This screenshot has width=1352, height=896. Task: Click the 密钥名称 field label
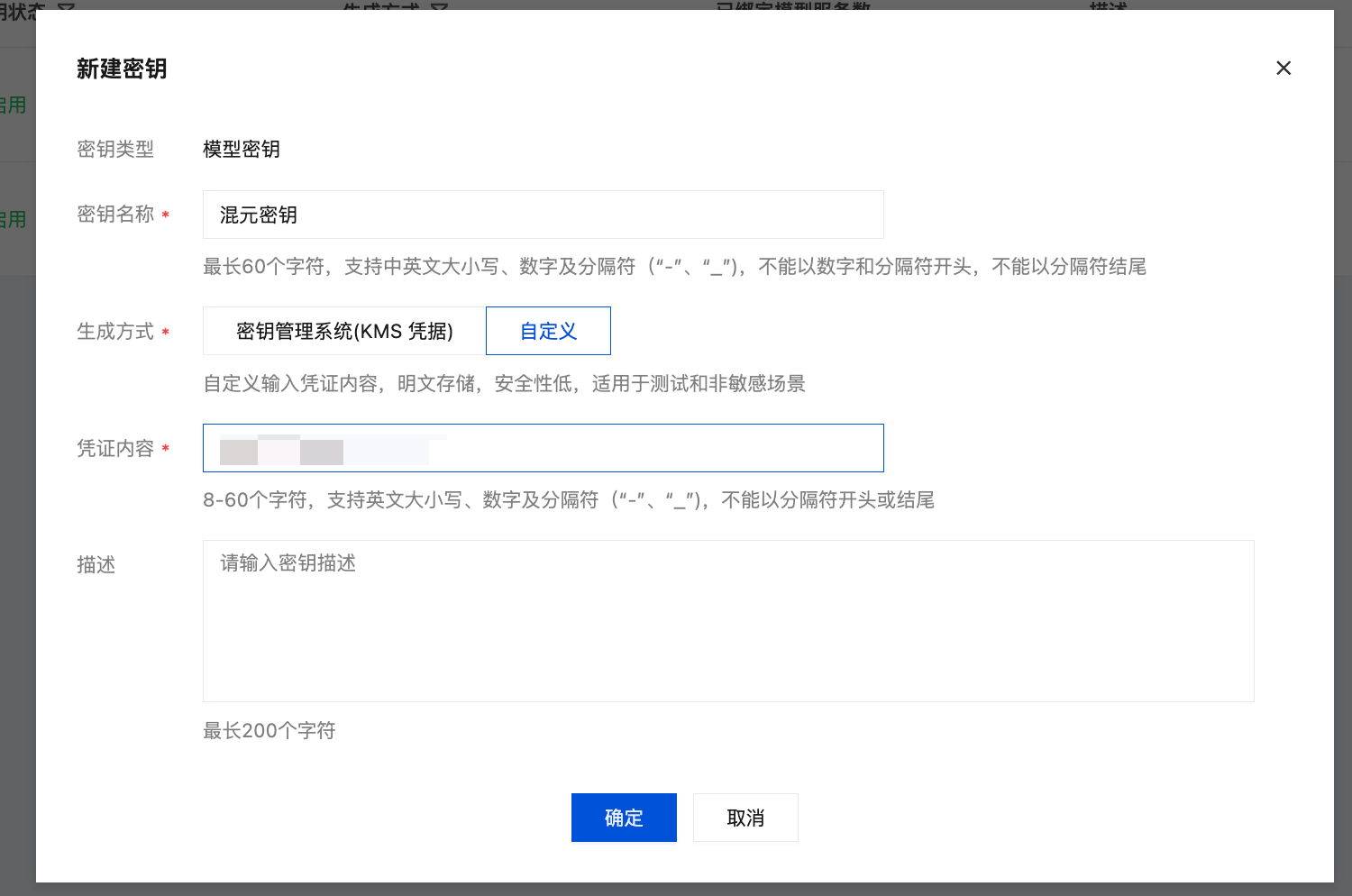(x=115, y=215)
